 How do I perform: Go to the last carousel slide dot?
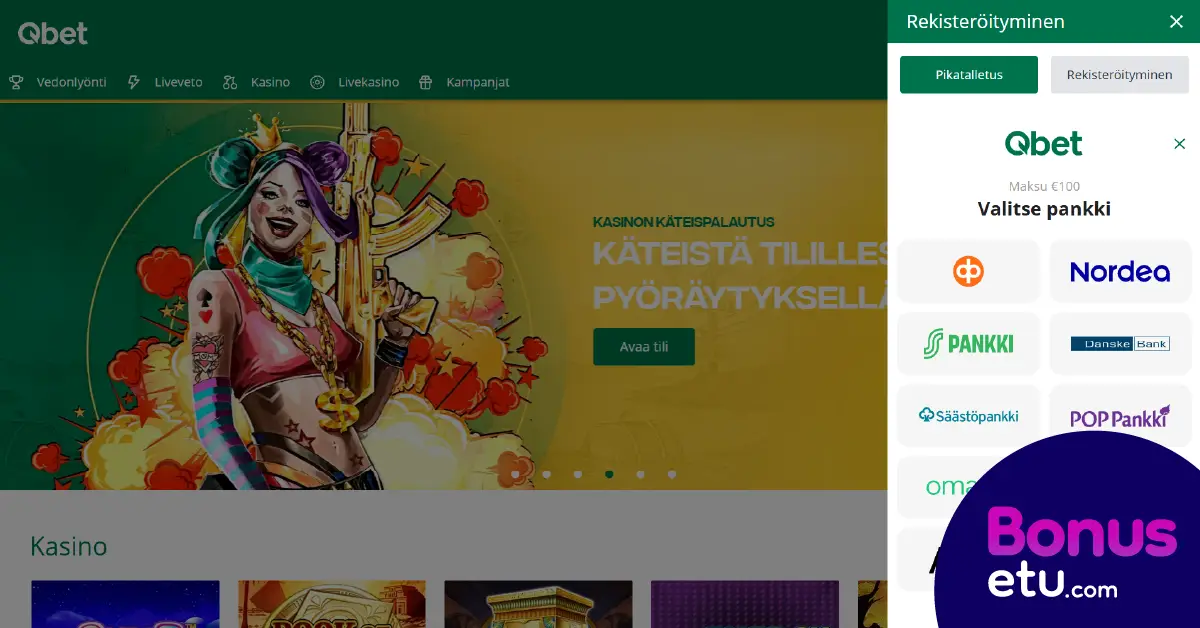click(672, 474)
